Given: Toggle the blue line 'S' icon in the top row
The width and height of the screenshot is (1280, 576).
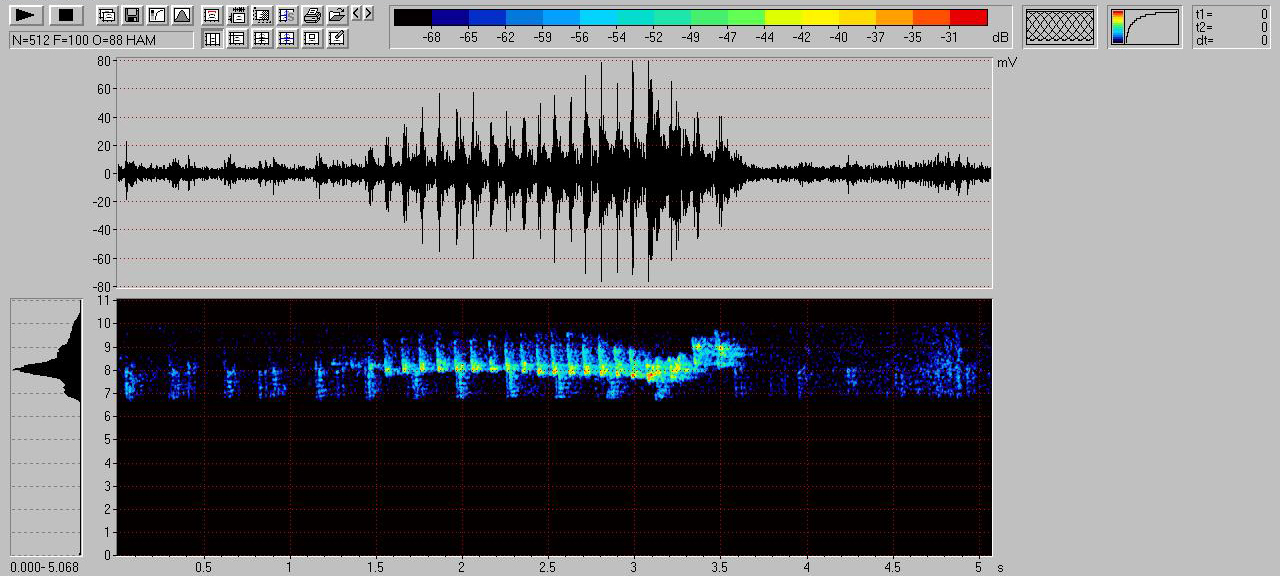Looking at the screenshot, I should tap(287, 15).
